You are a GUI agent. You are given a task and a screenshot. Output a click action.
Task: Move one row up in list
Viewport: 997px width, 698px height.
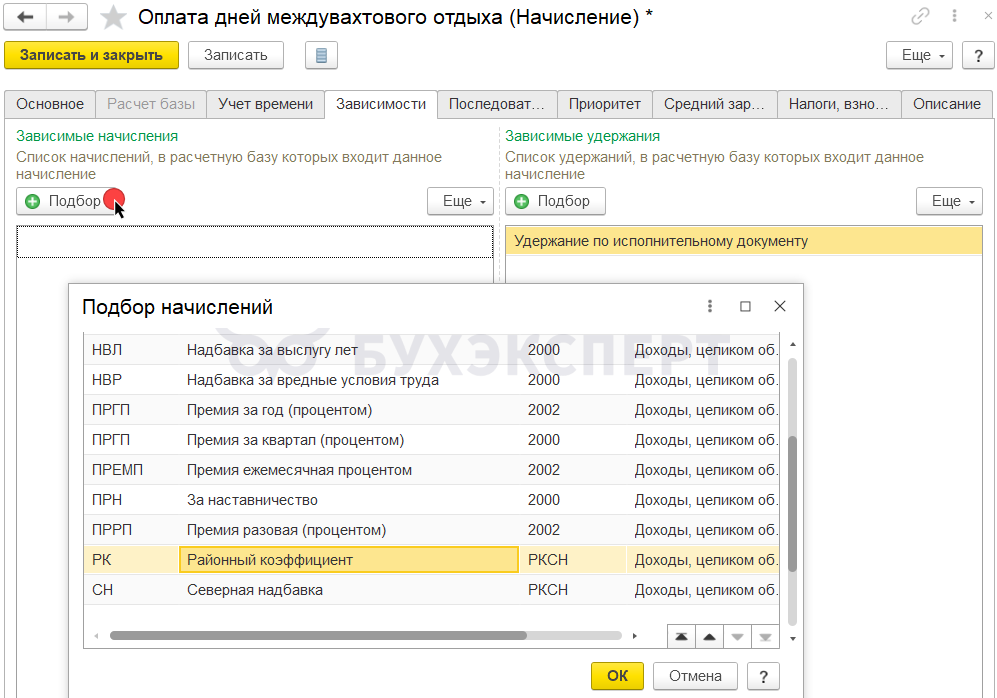[x=709, y=636]
